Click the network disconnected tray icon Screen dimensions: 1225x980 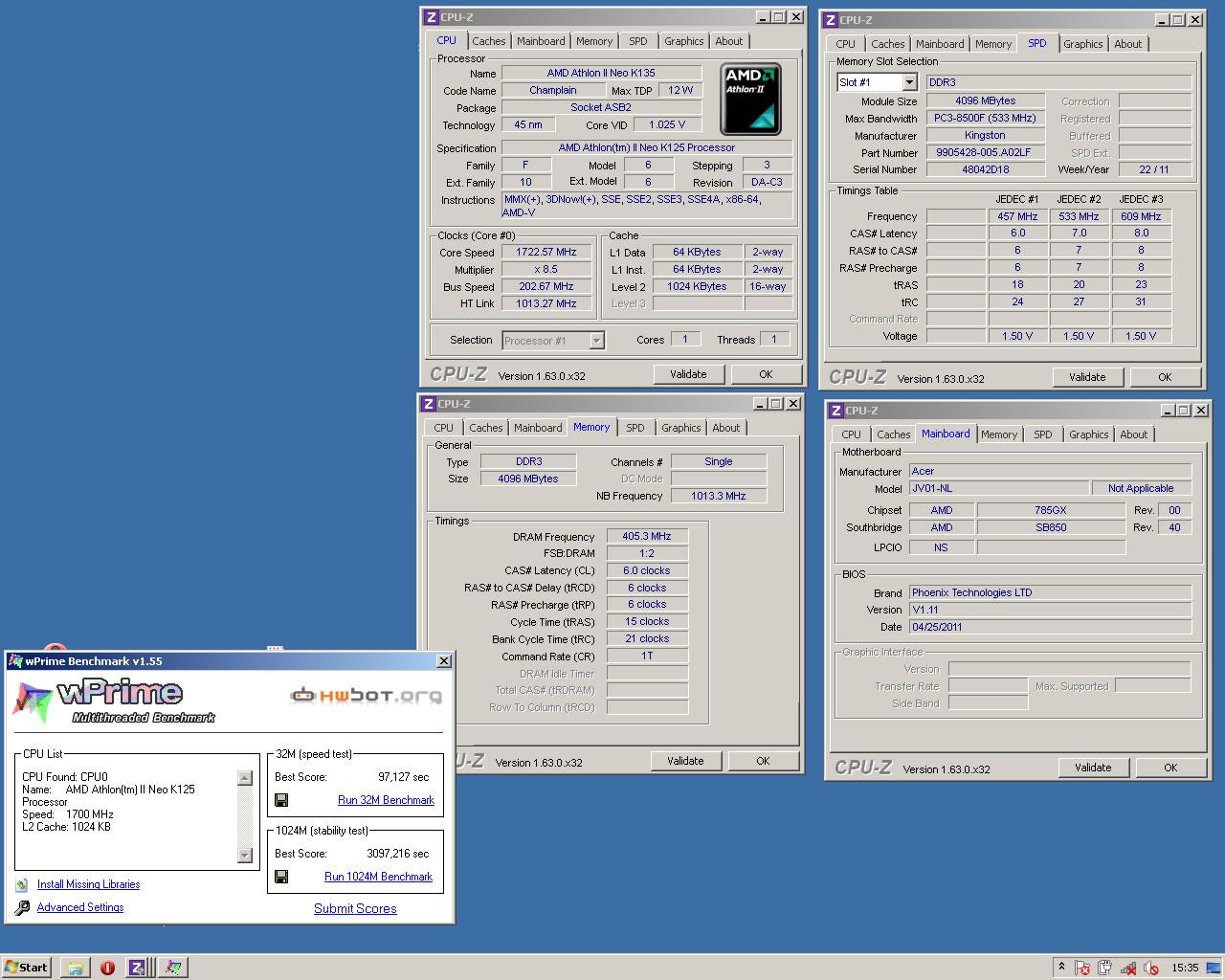(1128, 968)
